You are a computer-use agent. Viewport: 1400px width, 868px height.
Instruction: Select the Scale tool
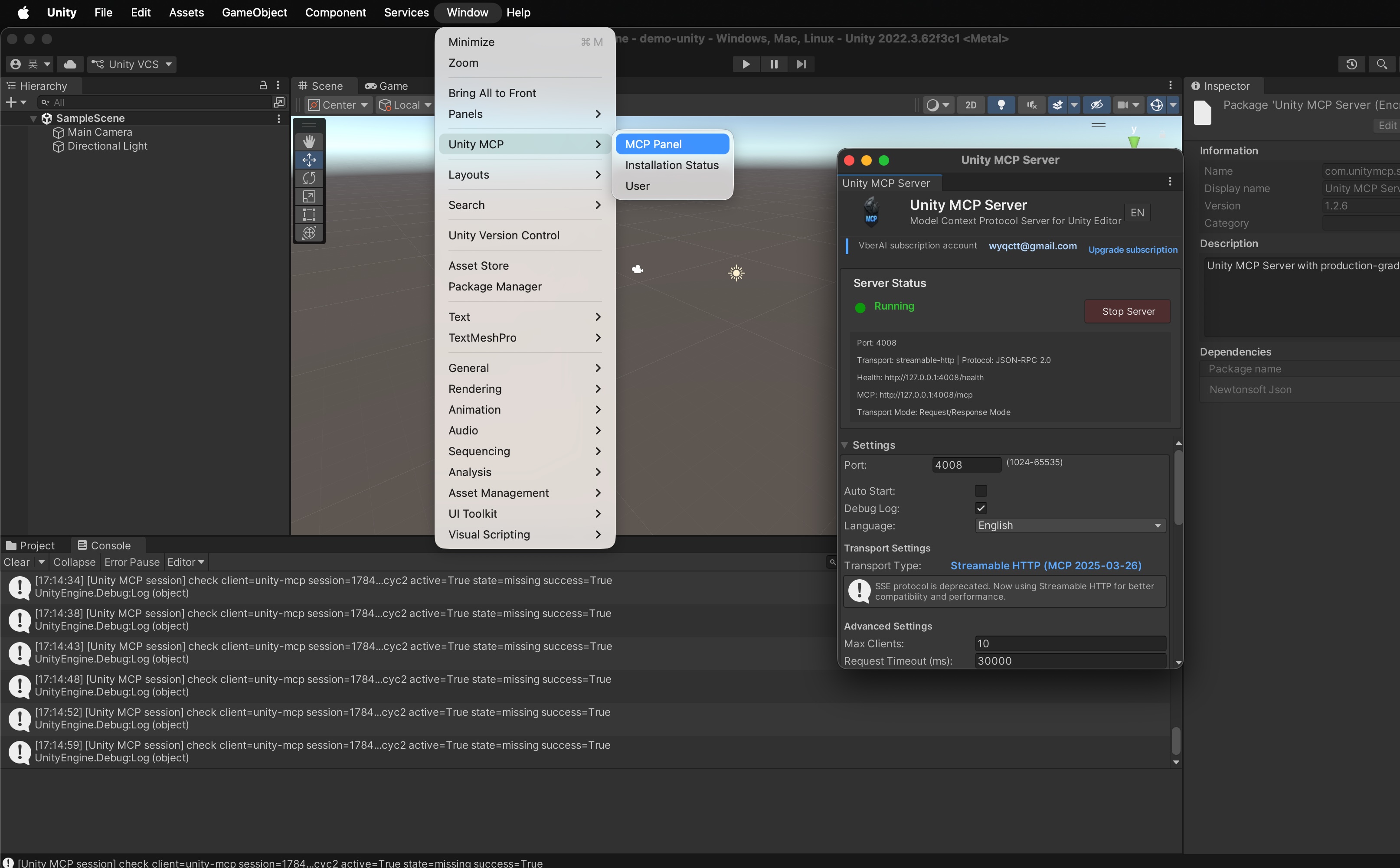click(309, 196)
